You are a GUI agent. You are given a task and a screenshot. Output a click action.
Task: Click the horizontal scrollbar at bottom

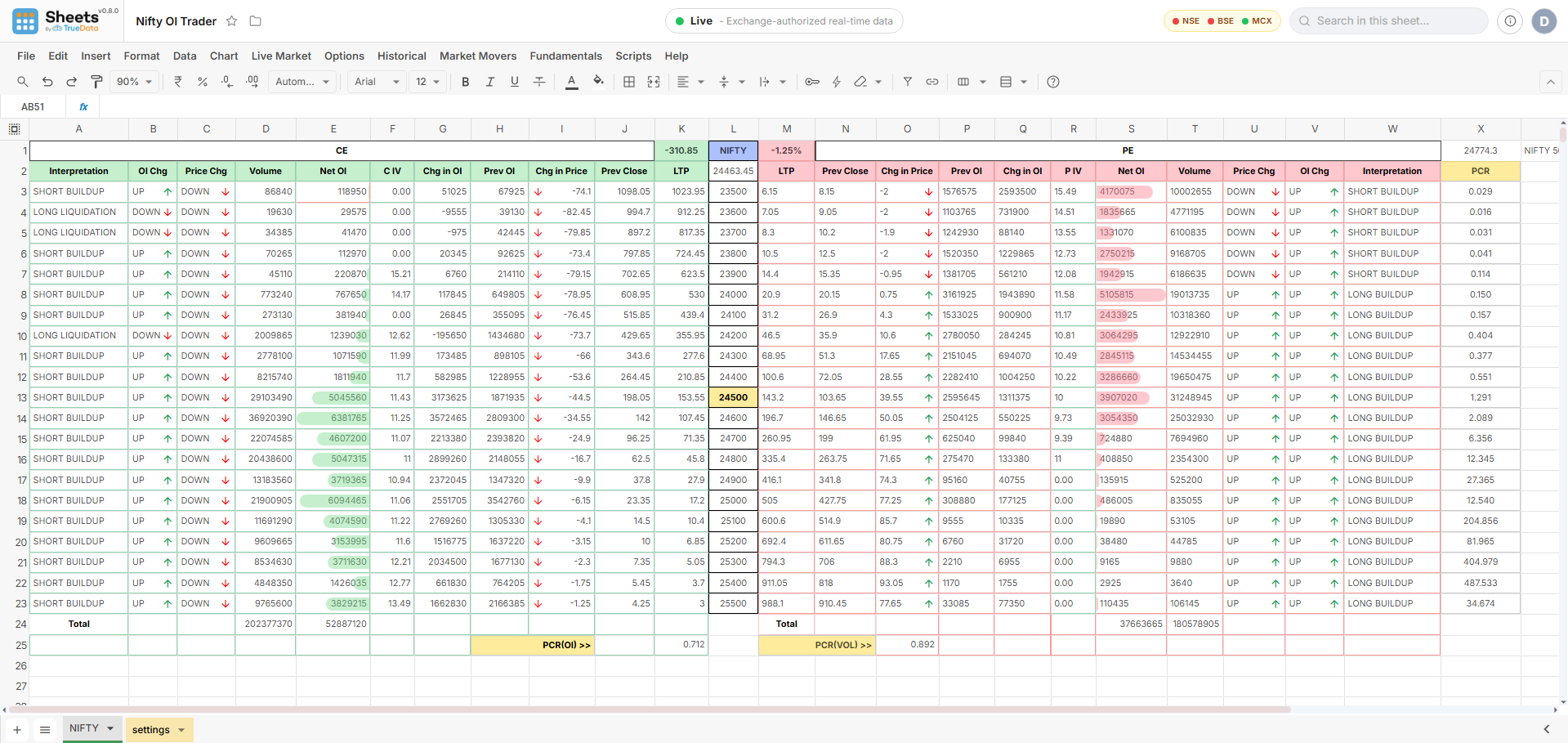coord(650,709)
